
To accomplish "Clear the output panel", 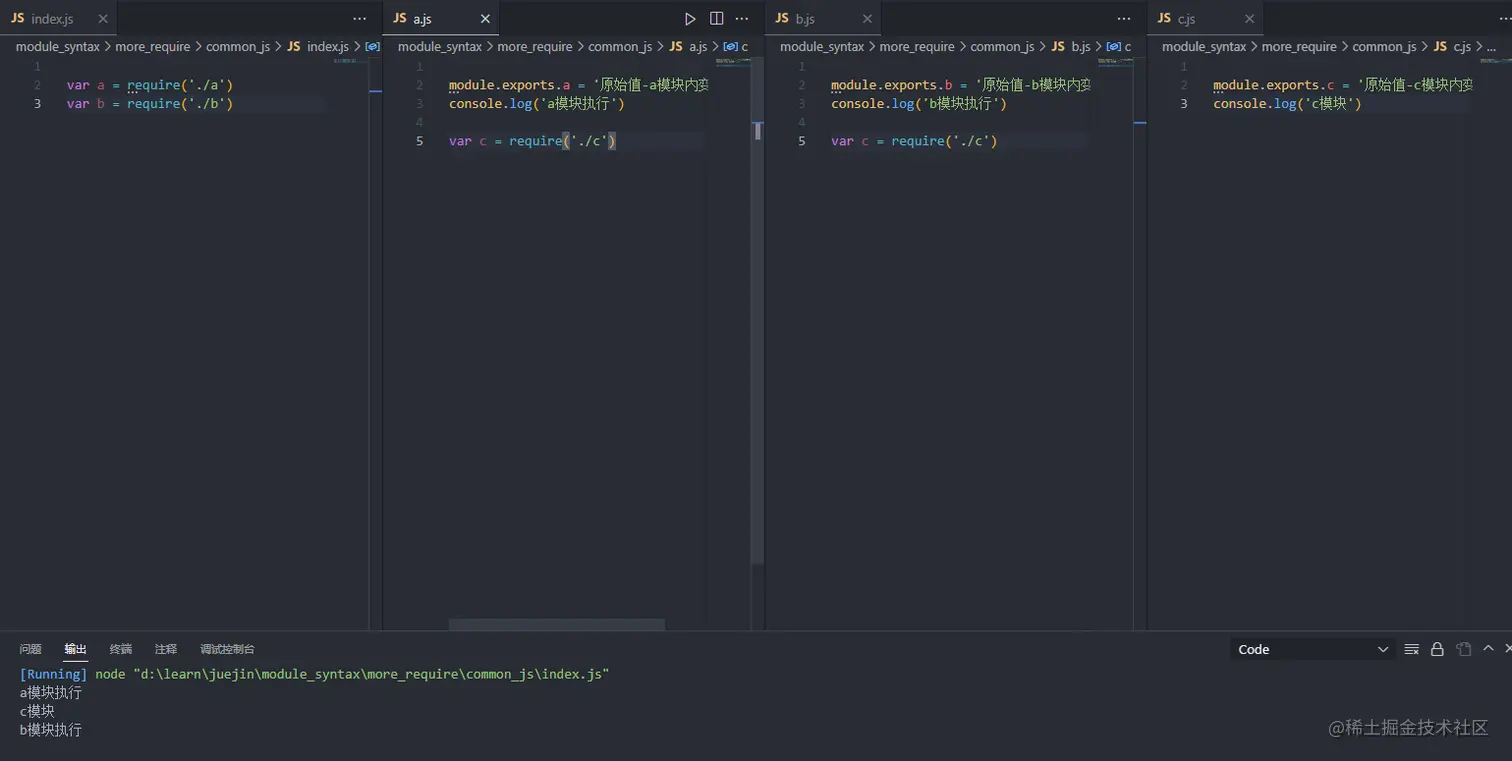I will click(1412, 649).
